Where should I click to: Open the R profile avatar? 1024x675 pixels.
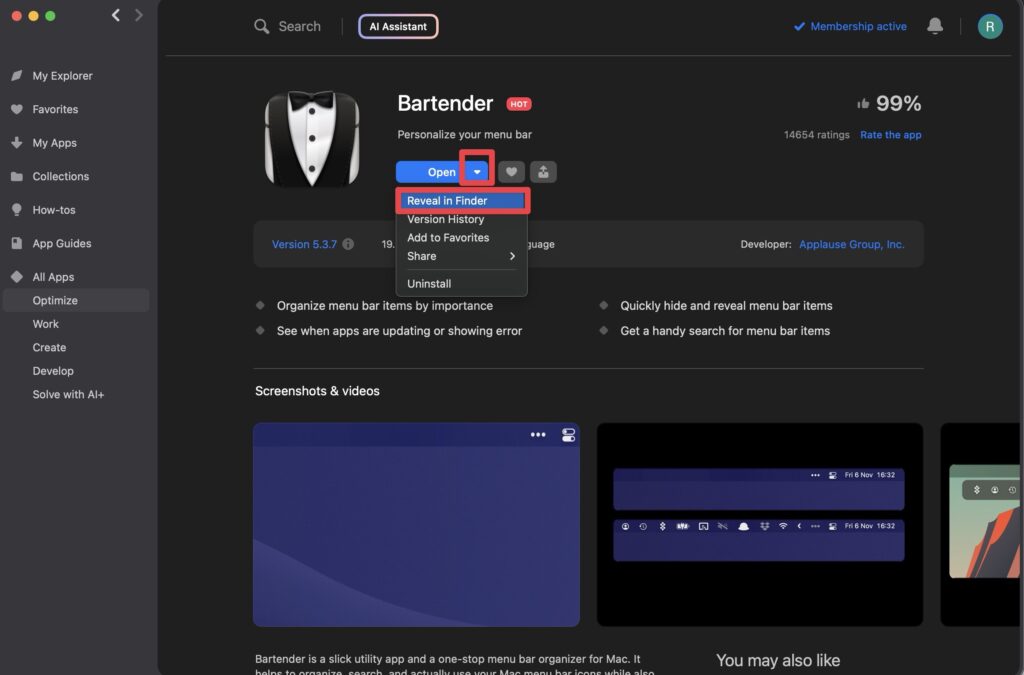pyautogui.click(x=989, y=26)
